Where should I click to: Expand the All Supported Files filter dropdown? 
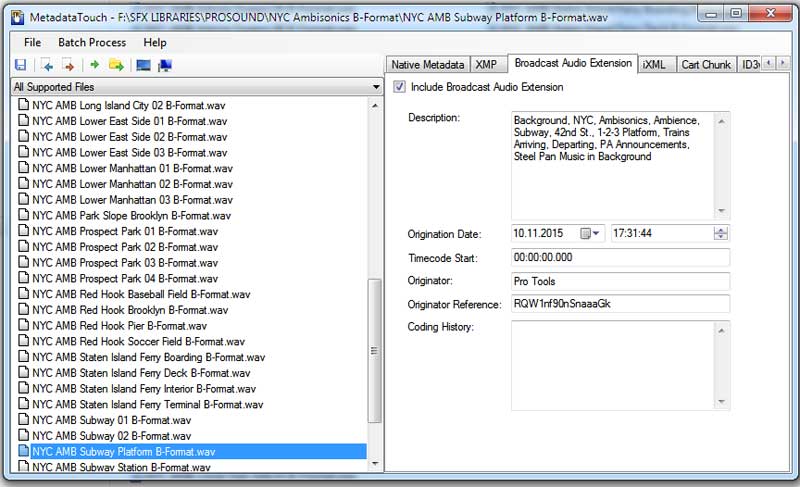click(x=377, y=87)
